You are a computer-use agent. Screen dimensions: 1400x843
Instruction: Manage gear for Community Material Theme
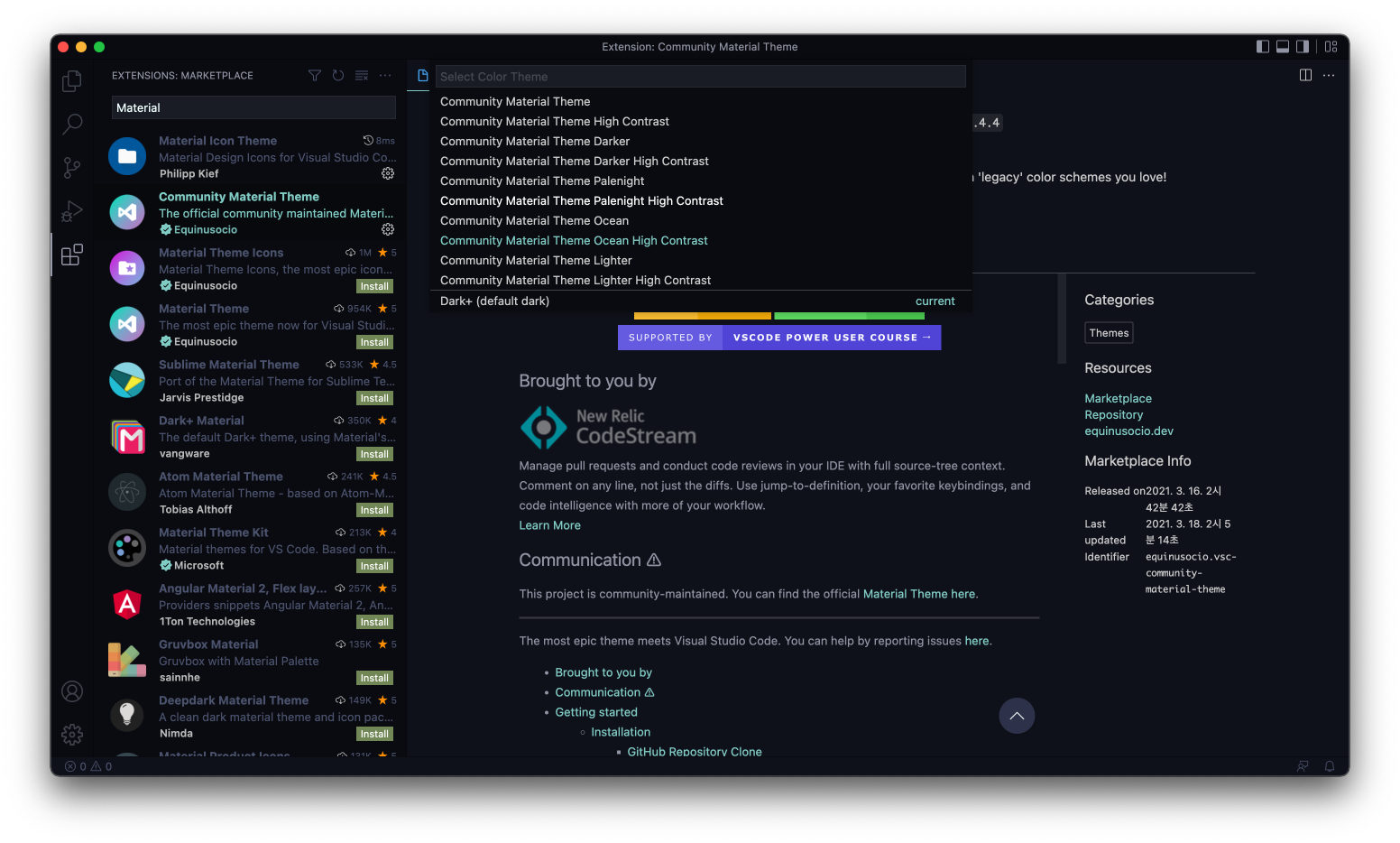pyautogui.click(x=388, y=229)
